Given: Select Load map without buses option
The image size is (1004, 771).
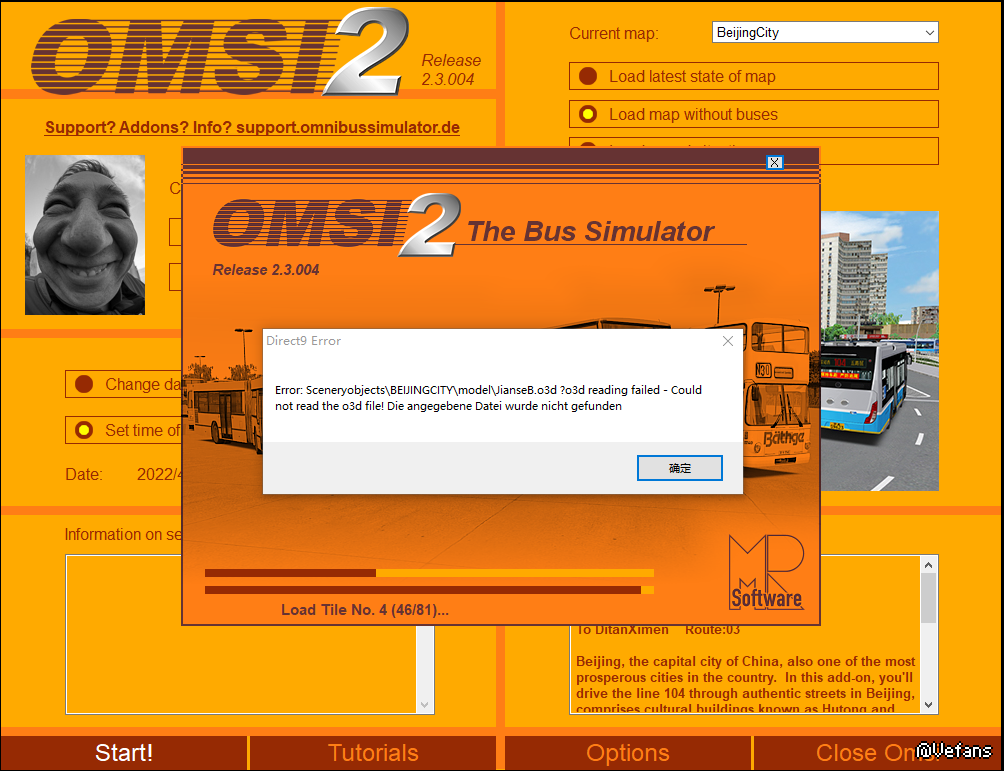Looking at the screenshot, I should tap(589, 115).
